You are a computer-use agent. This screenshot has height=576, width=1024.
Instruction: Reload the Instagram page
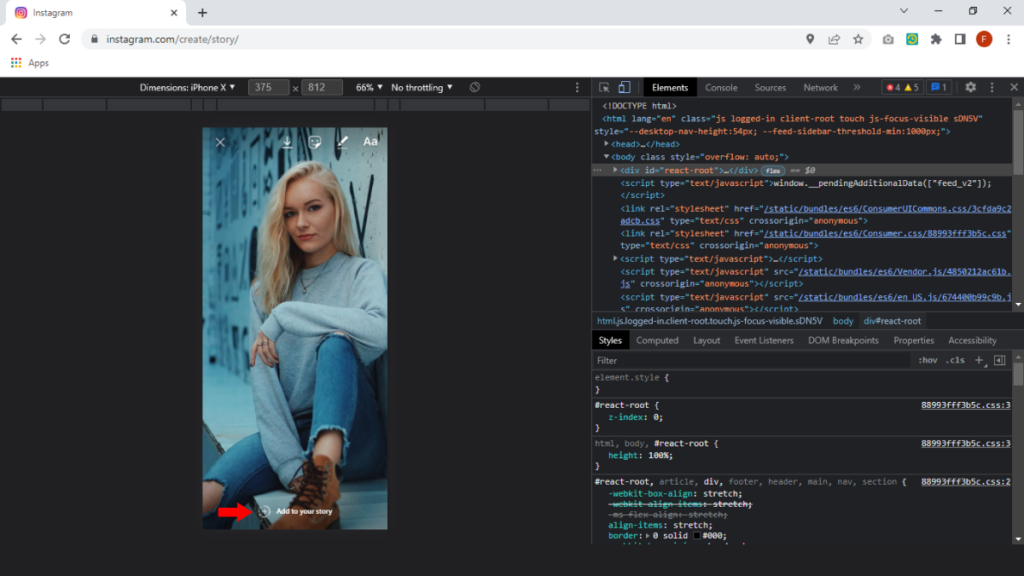coord(65,39)
